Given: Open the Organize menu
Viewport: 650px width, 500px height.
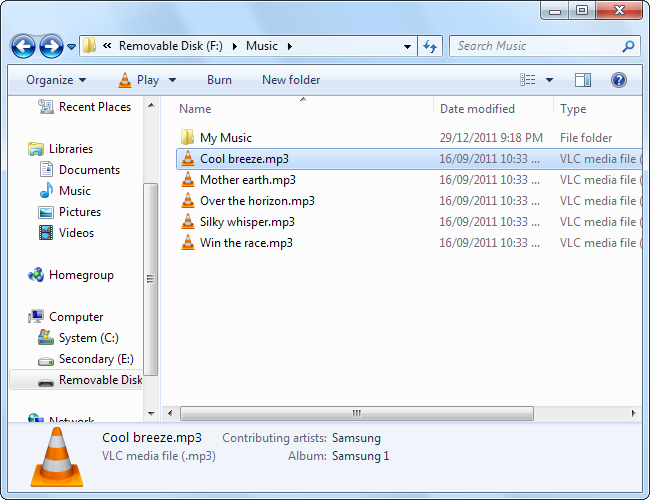Looking at the screenshot, I should [56, 80].
